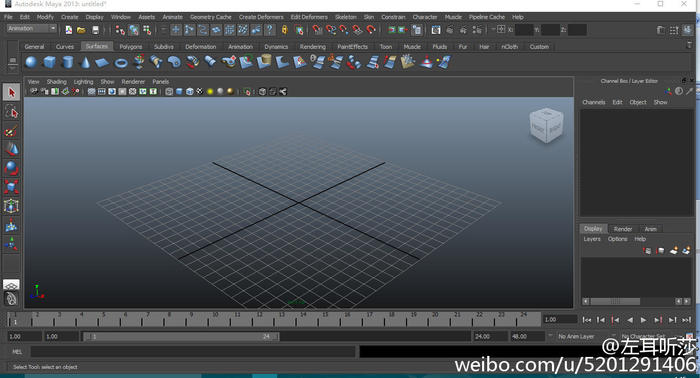
Task: Click the single perspective view layout icon
Action: pos(11,284)
